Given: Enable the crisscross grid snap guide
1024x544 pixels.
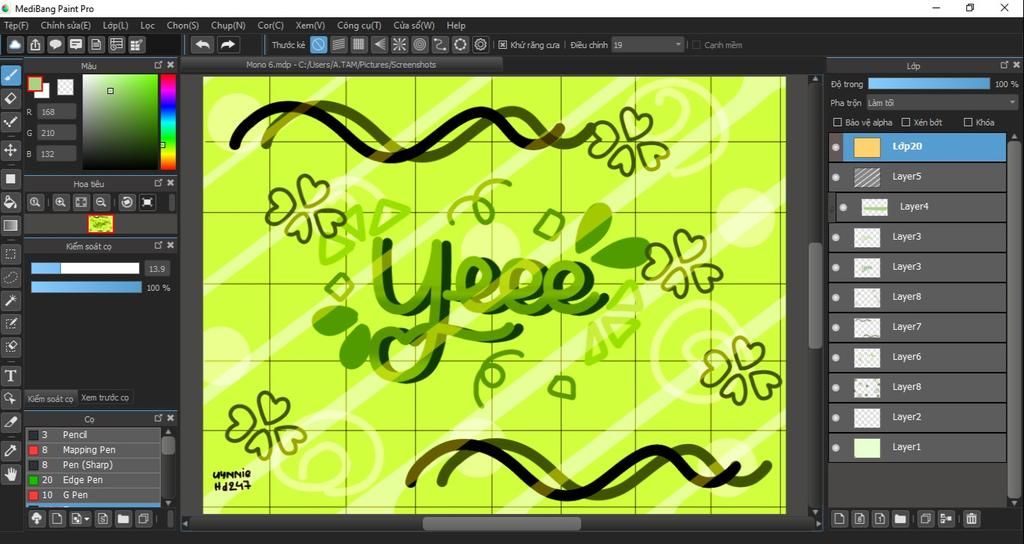Looking at the screenshot, I should pyautogui.click(x=359, y=44).
